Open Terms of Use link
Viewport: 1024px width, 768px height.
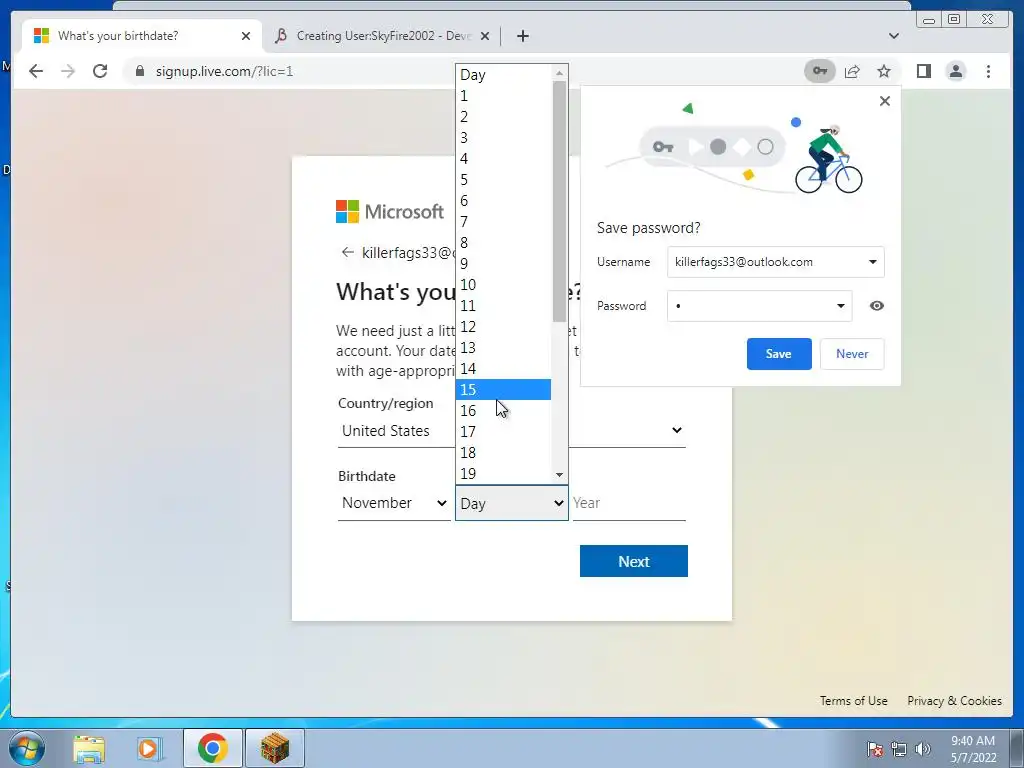click(854, 701)
